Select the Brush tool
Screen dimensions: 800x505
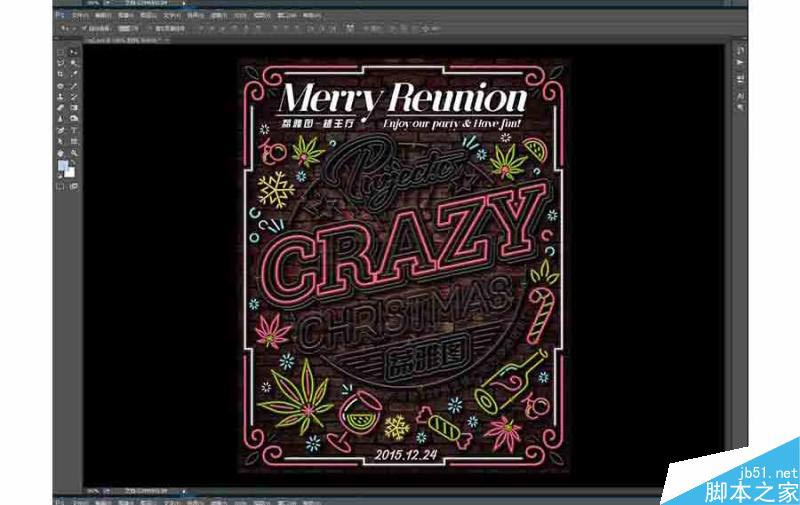[x=74, y=86]
